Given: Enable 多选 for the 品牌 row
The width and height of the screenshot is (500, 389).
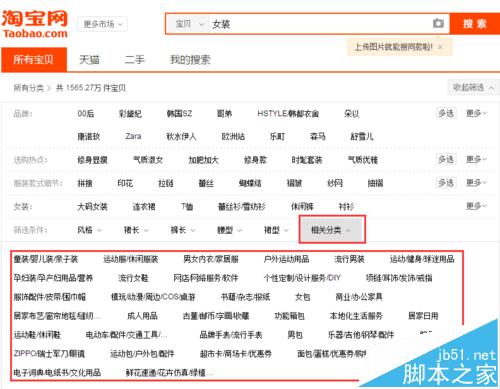Looking at the screenshot, I should pos(446,113).
